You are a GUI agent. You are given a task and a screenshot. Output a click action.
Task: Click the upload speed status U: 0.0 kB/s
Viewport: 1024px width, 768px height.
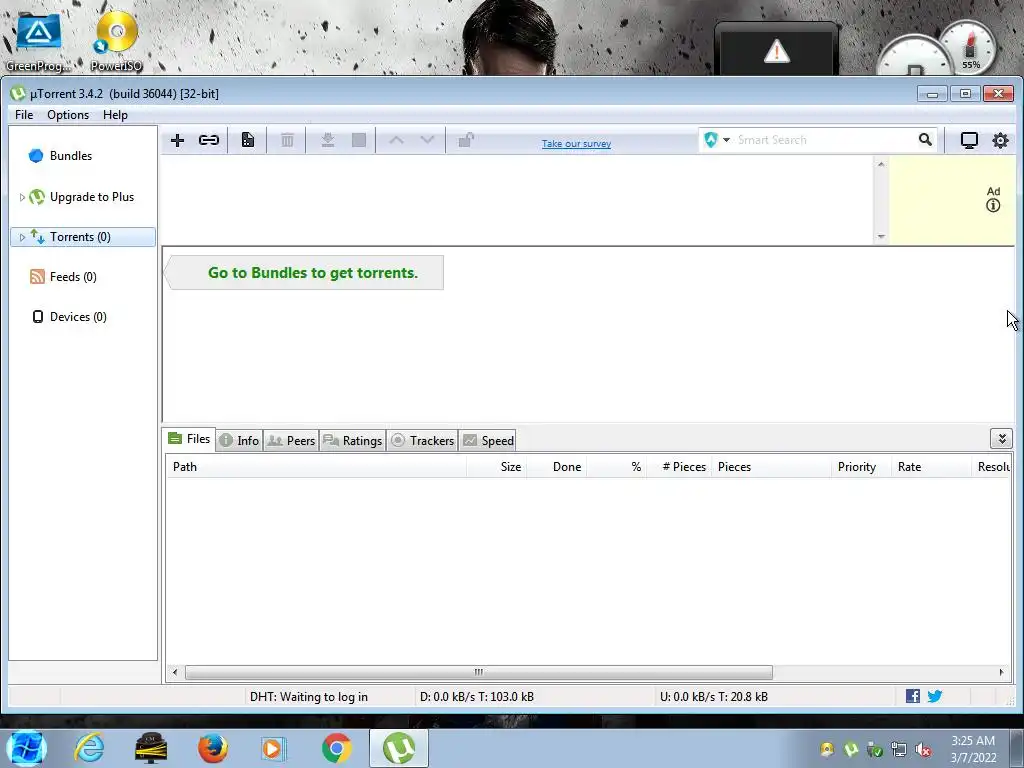coord(714,697)
